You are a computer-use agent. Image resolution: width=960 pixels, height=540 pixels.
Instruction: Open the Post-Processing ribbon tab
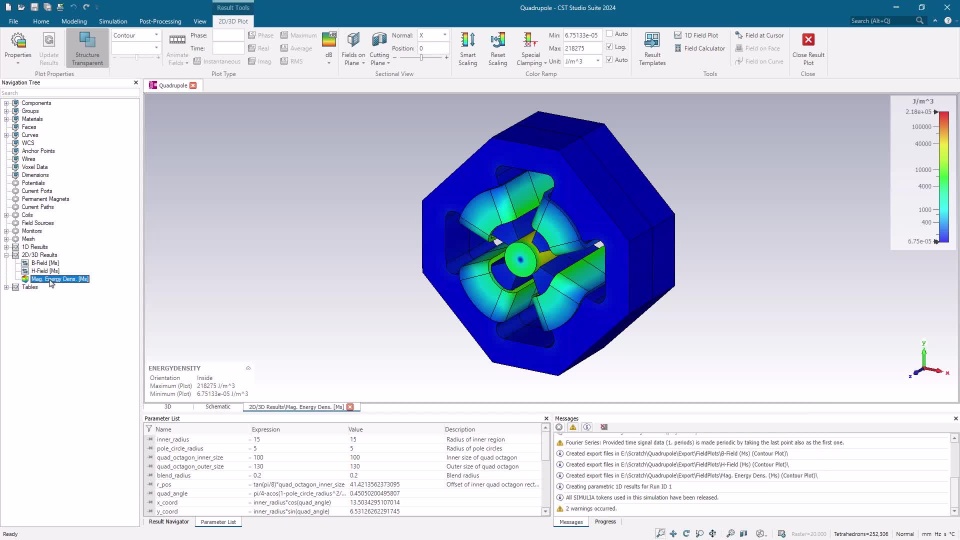pos(160,21)
